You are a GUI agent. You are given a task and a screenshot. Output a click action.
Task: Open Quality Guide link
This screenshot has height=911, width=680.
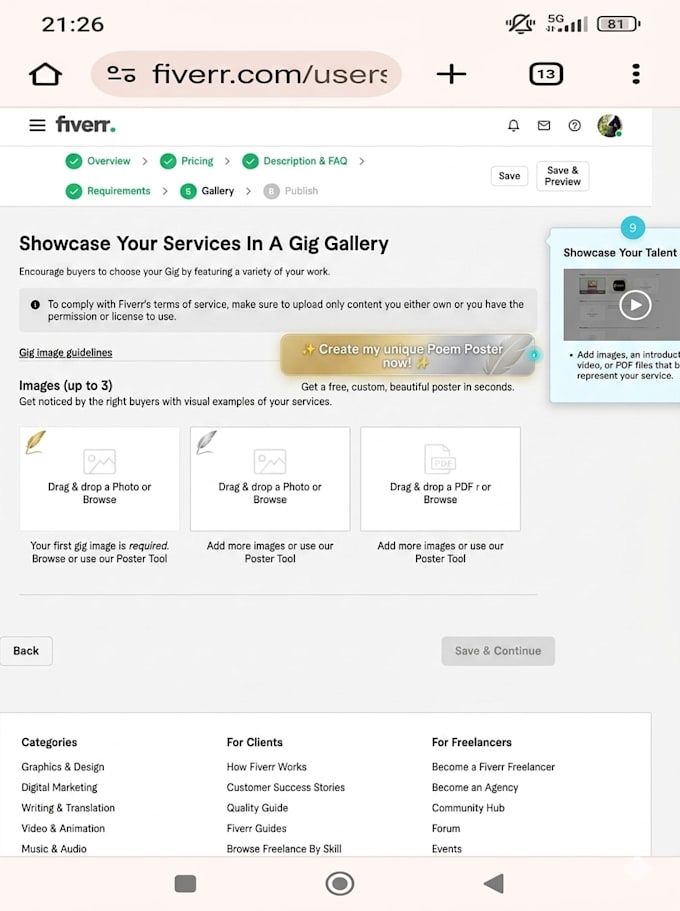point(257,808)
